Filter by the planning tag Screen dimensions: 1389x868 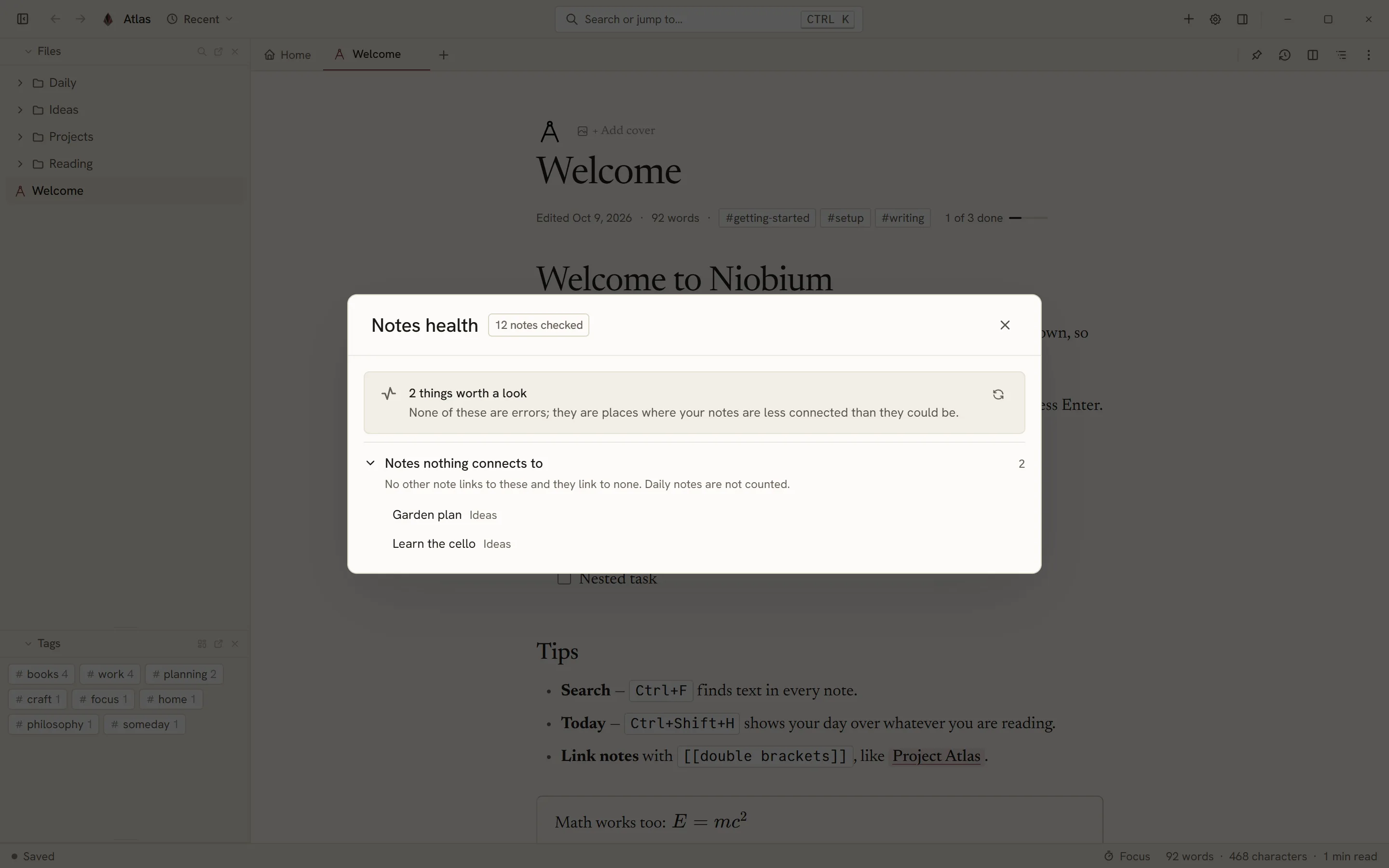coord(184,674)
